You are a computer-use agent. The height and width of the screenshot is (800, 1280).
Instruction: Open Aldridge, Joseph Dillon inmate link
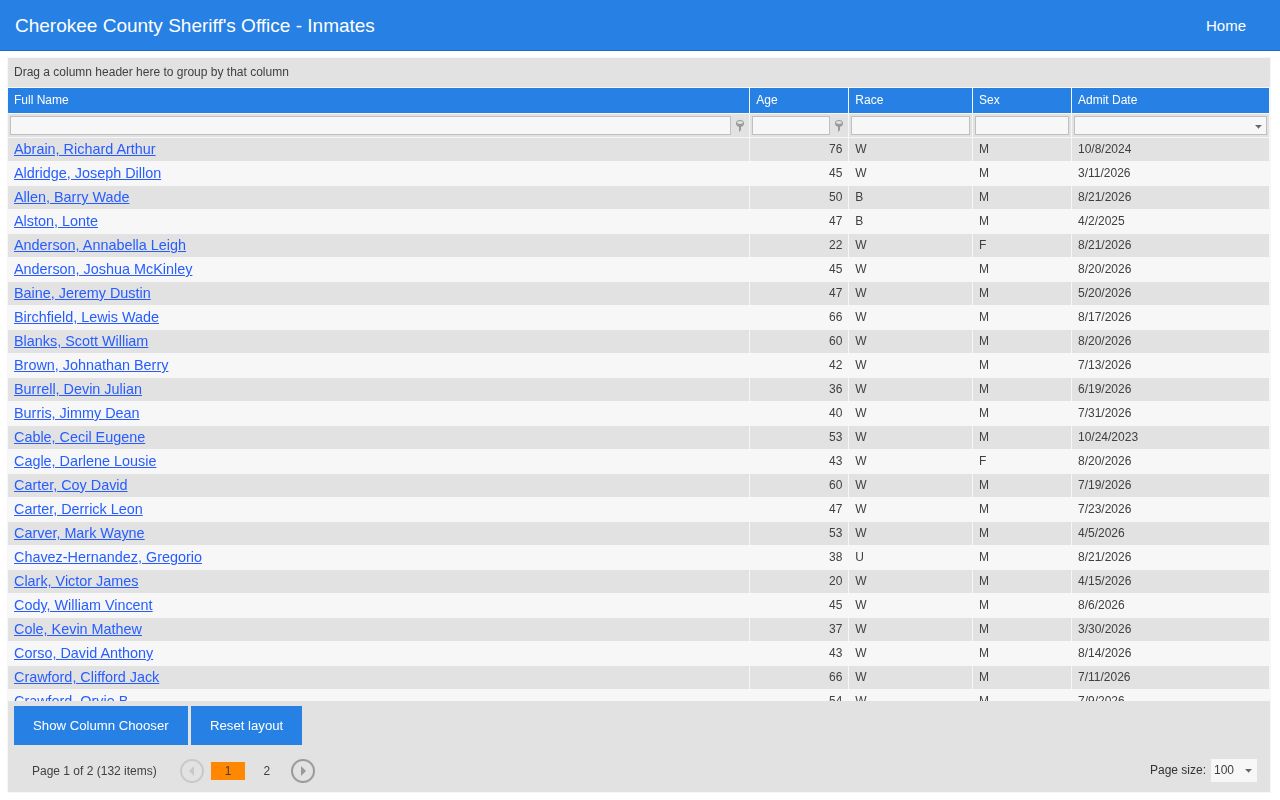tap(88, 173)
